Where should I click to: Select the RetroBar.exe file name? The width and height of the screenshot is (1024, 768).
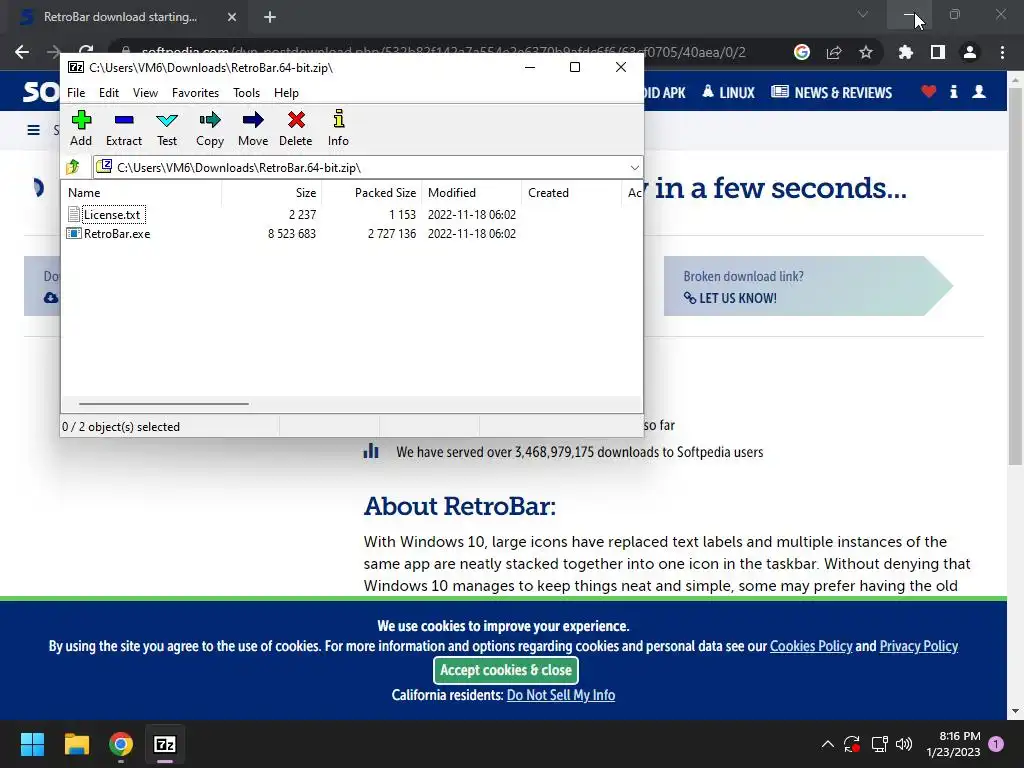117,234
